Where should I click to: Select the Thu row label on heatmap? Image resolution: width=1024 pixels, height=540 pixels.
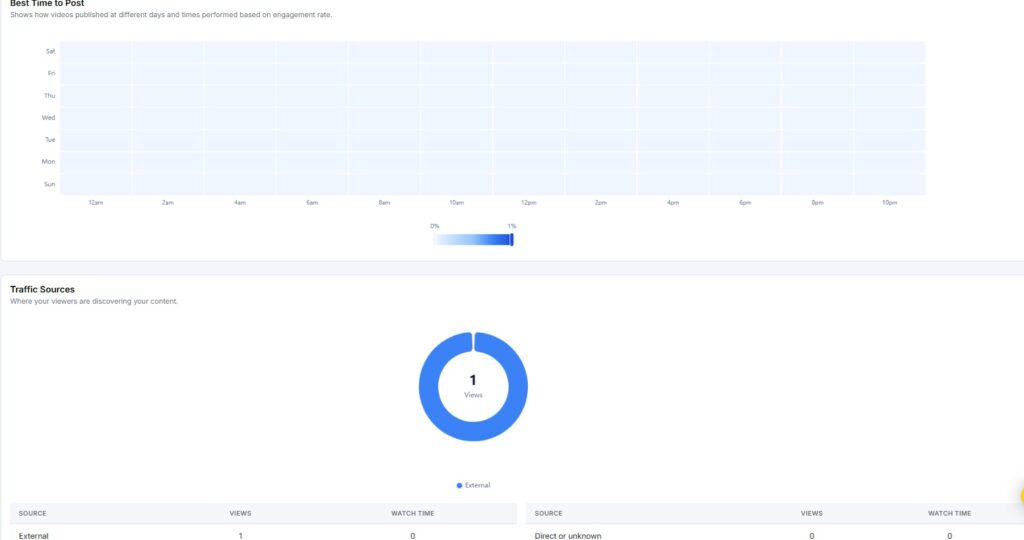pos(50,95)
